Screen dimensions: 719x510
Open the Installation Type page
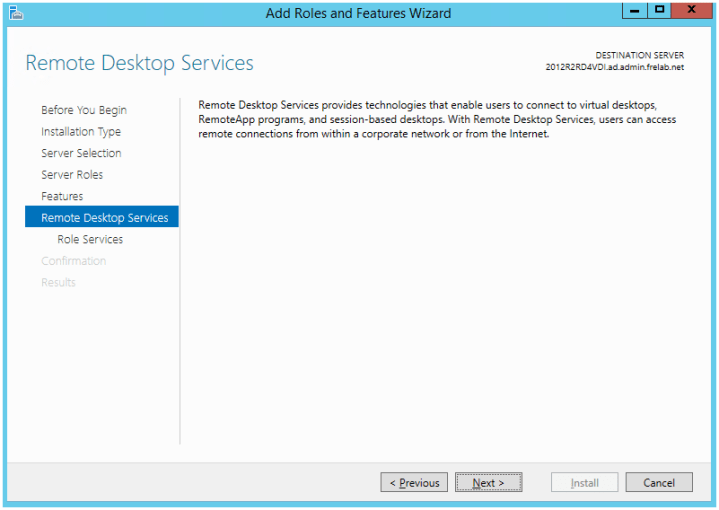(x=81, y=132)
